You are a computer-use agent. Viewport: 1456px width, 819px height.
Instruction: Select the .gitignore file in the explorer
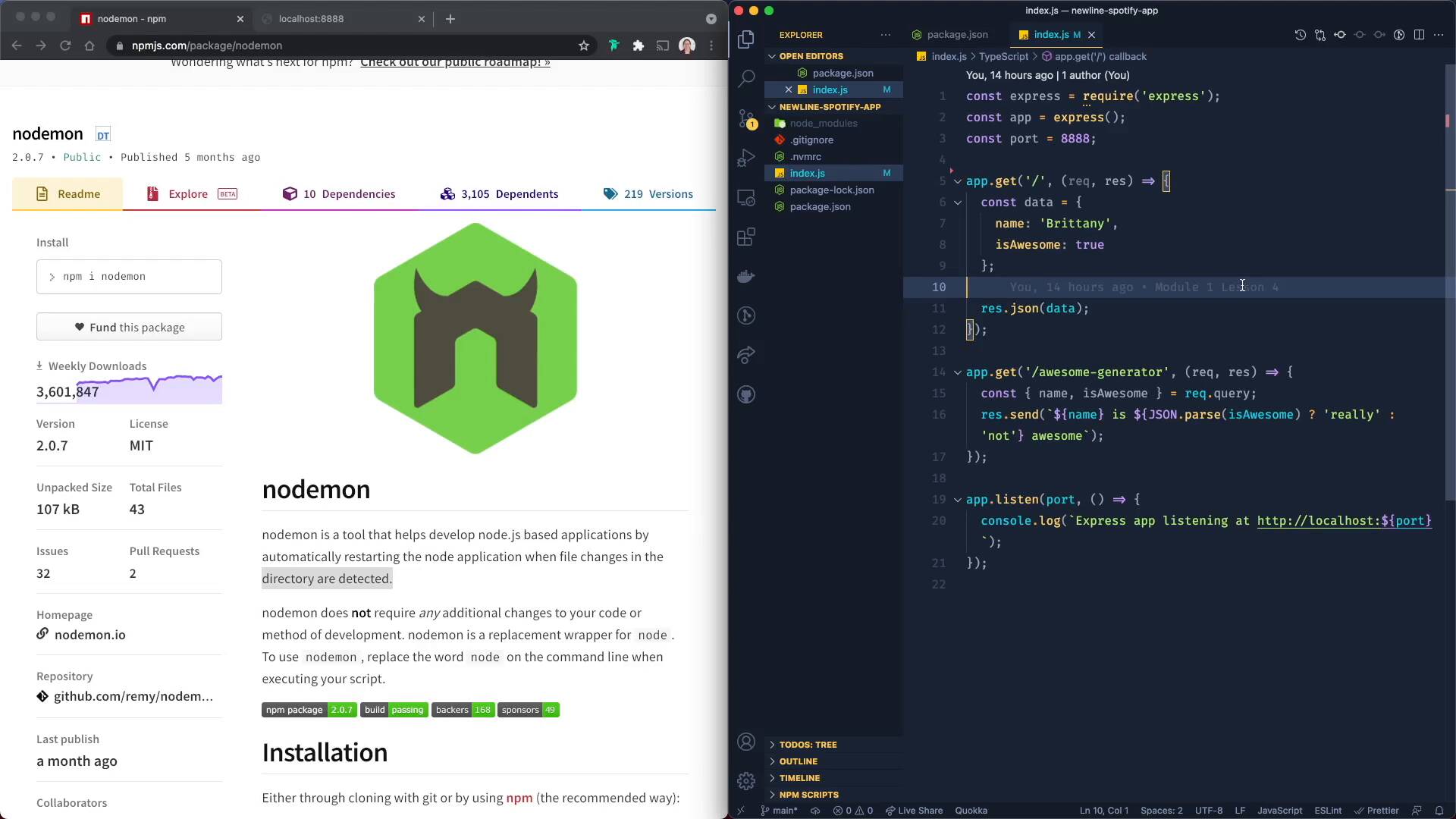[811, 140]
